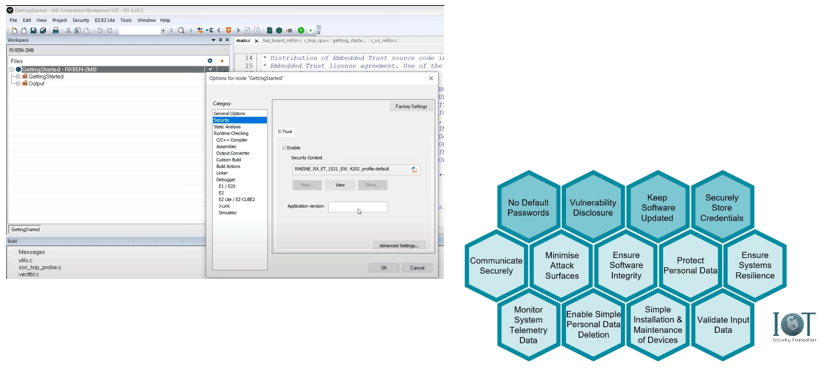
Task: Click the magnifier Find icon
Action: [181, 31]
